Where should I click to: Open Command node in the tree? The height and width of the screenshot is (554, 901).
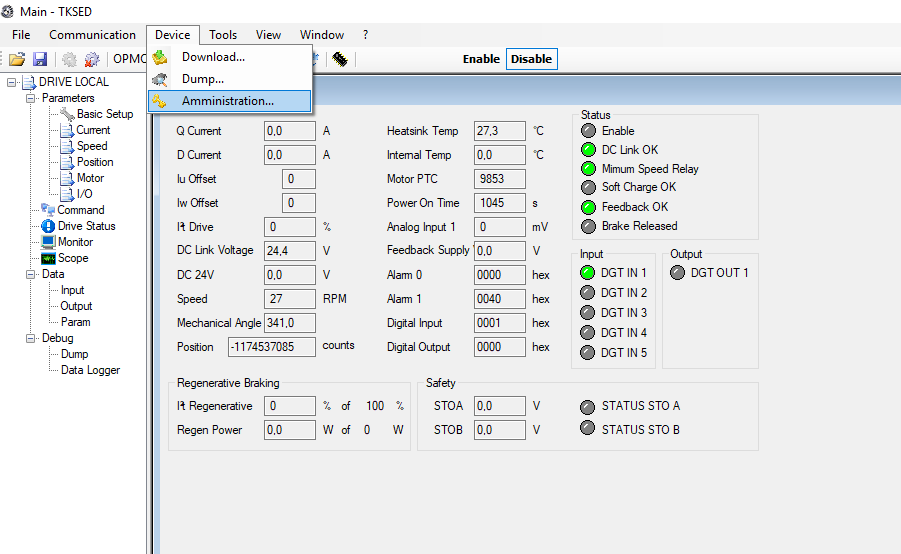[80, 210]
